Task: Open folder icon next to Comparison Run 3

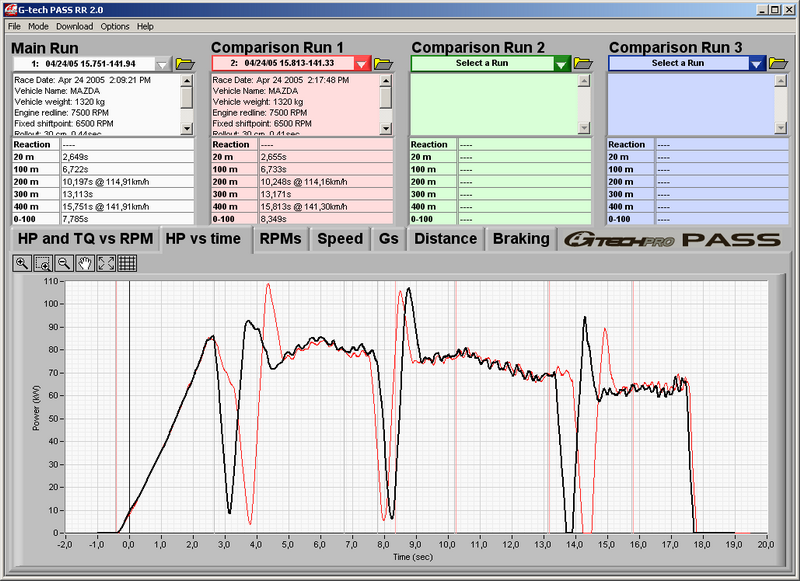Action: pyautogui.click(x=778, y=63)
